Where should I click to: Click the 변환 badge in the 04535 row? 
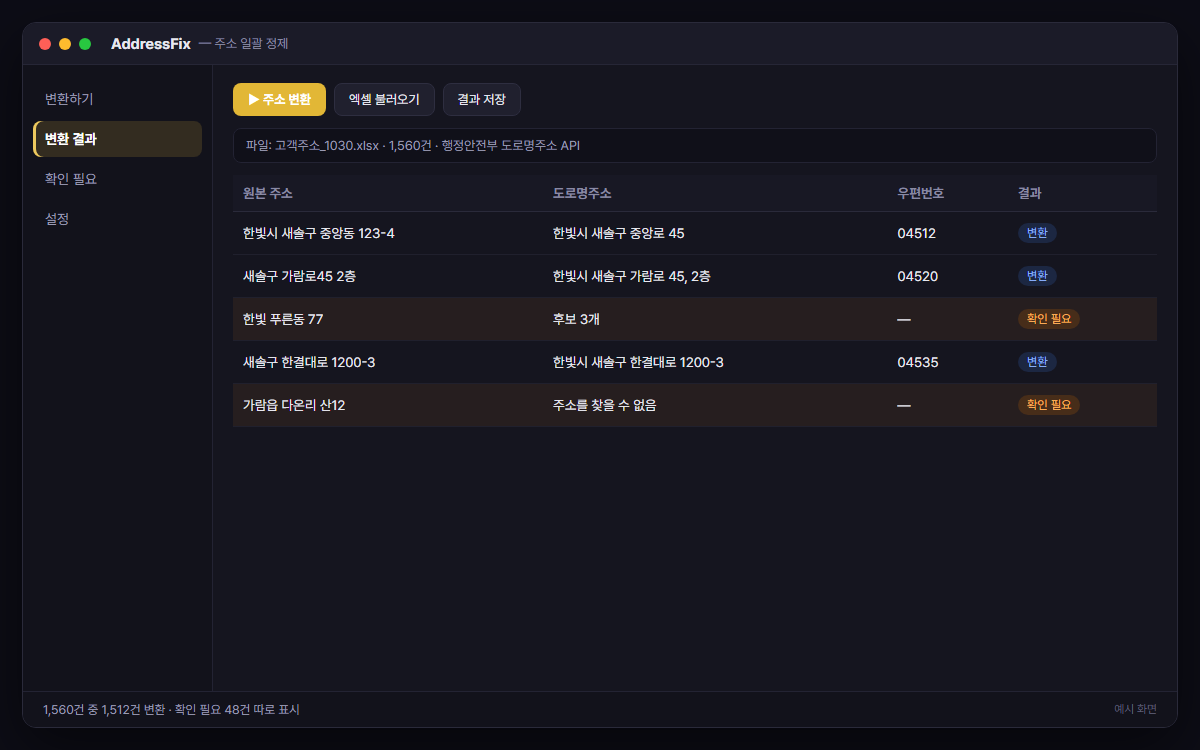[x=1037, y=362]
